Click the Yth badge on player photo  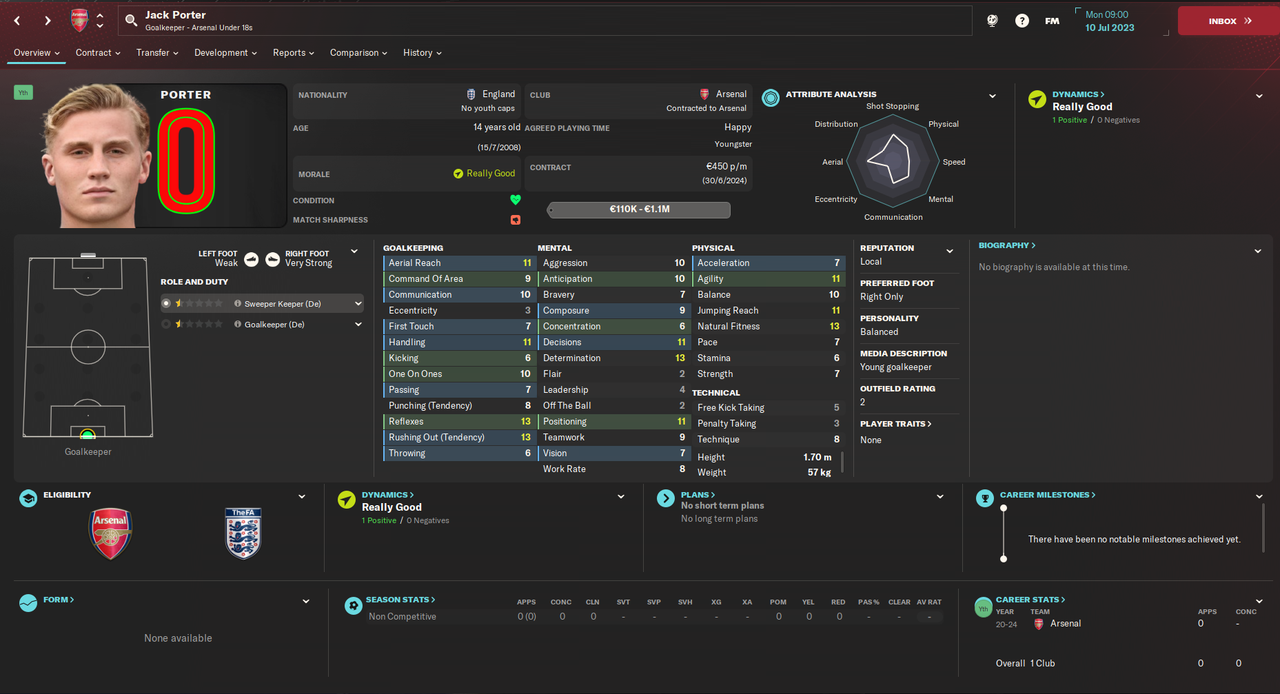pos(22,93)
